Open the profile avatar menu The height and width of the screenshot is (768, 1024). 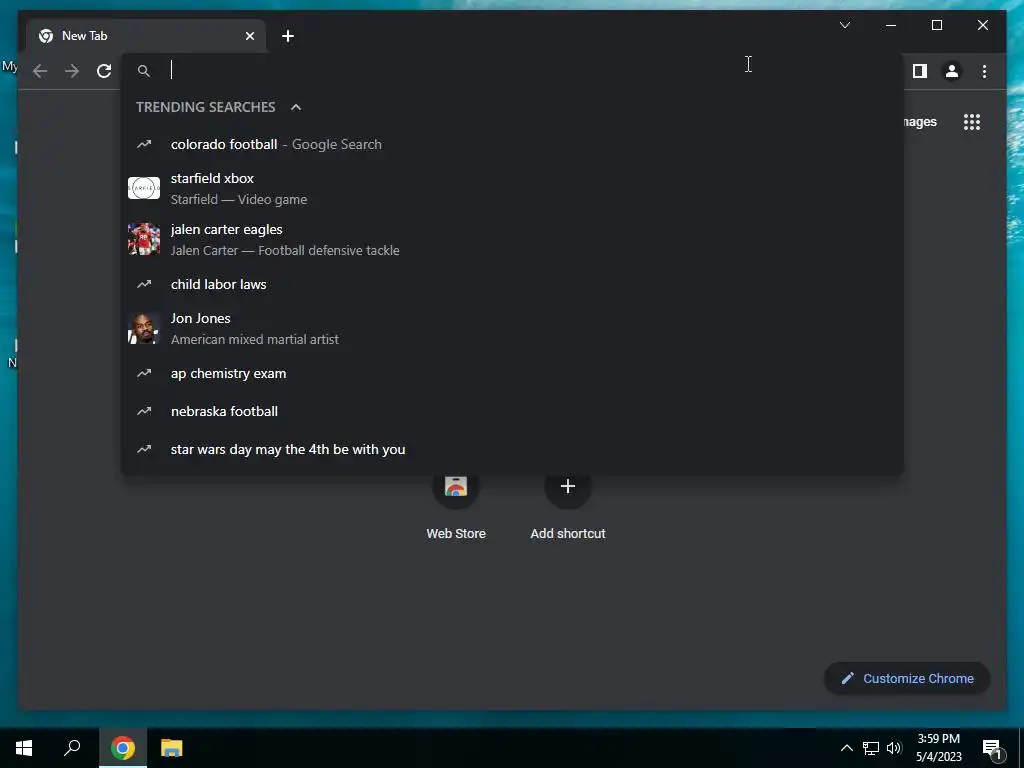952,71
